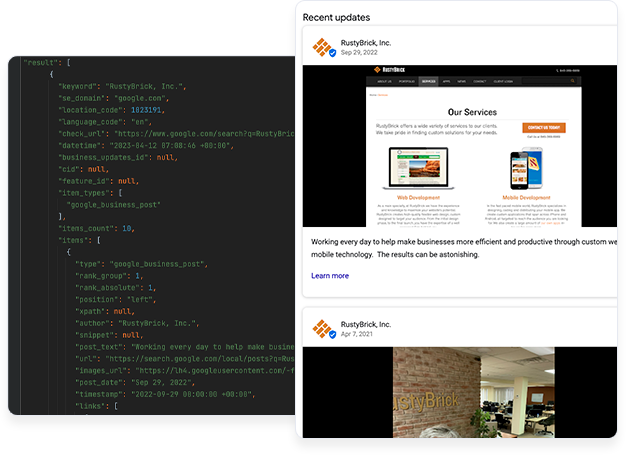Screen dimensions: 626x455
Task: Click the "images_url" googleusercontent line
Action: [x=185, y=371]
